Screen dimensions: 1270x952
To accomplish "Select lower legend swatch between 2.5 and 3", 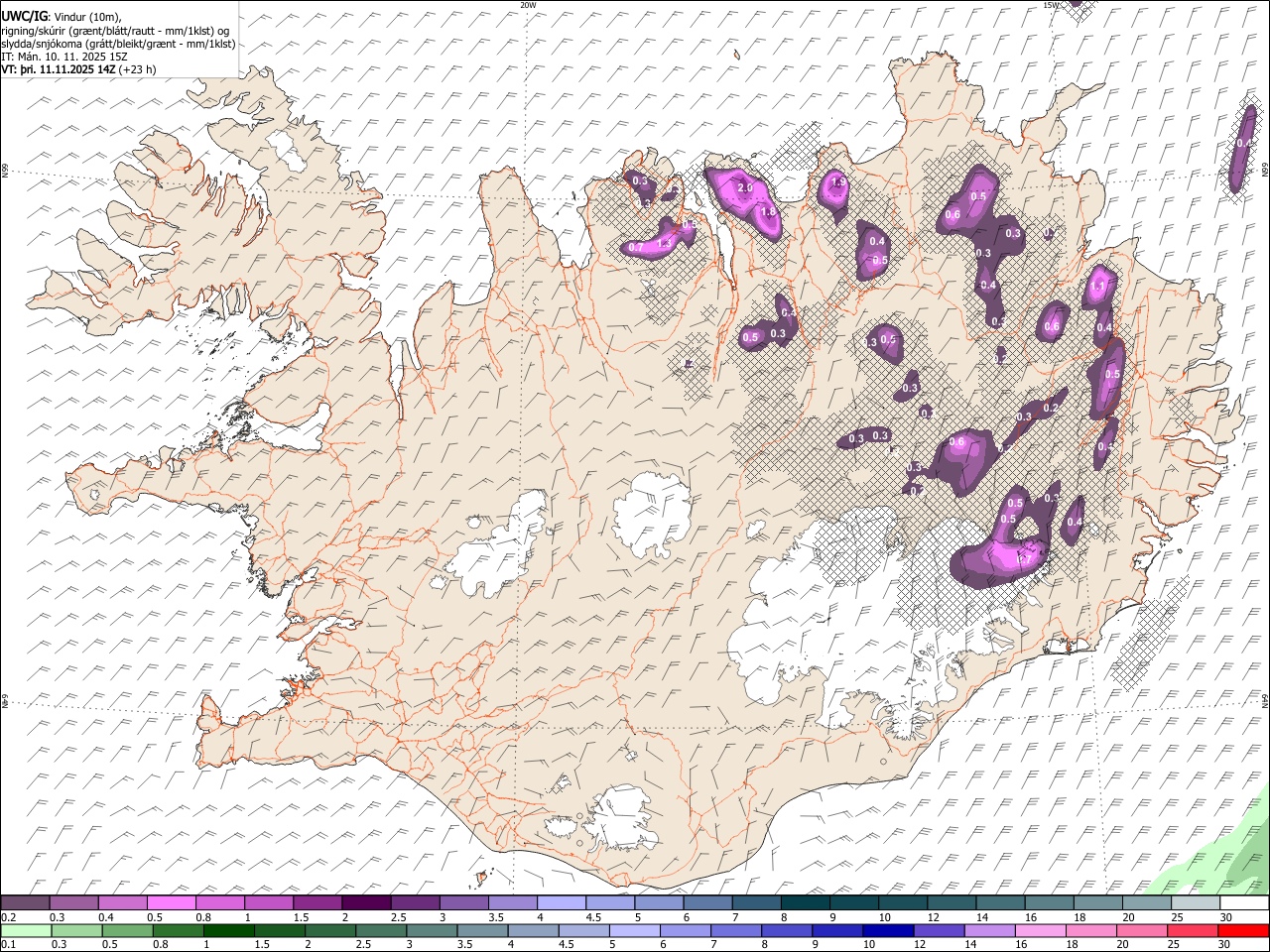I will coord(380,930).
